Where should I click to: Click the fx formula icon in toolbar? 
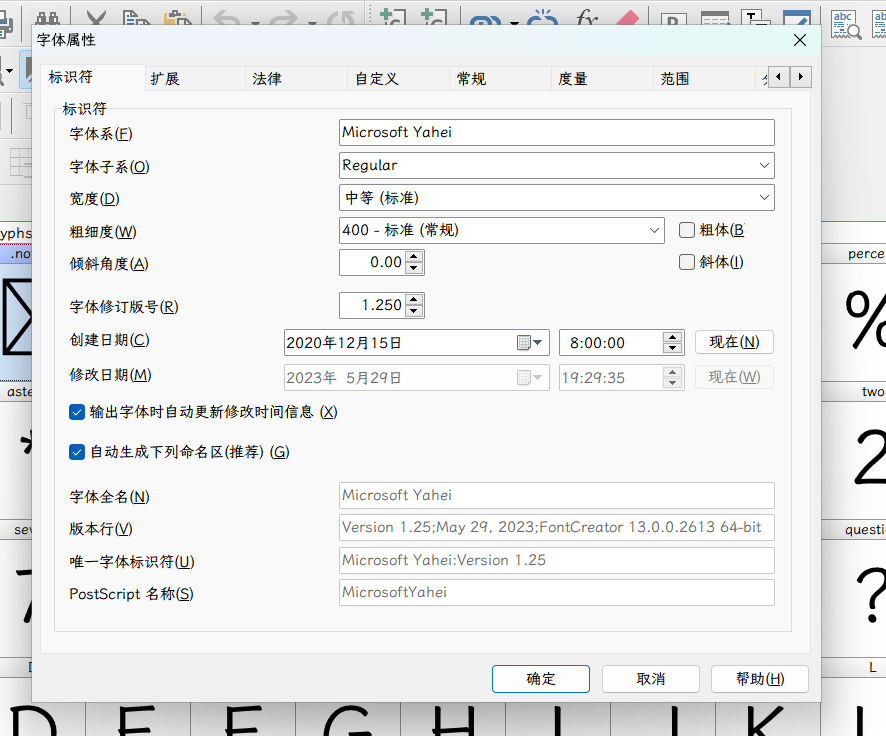point(587,17)
